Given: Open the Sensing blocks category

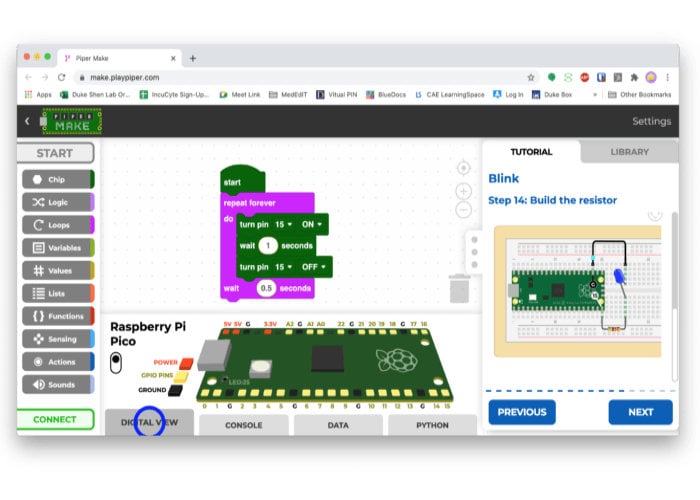Looking at the screenshot, I should point(58,339).
